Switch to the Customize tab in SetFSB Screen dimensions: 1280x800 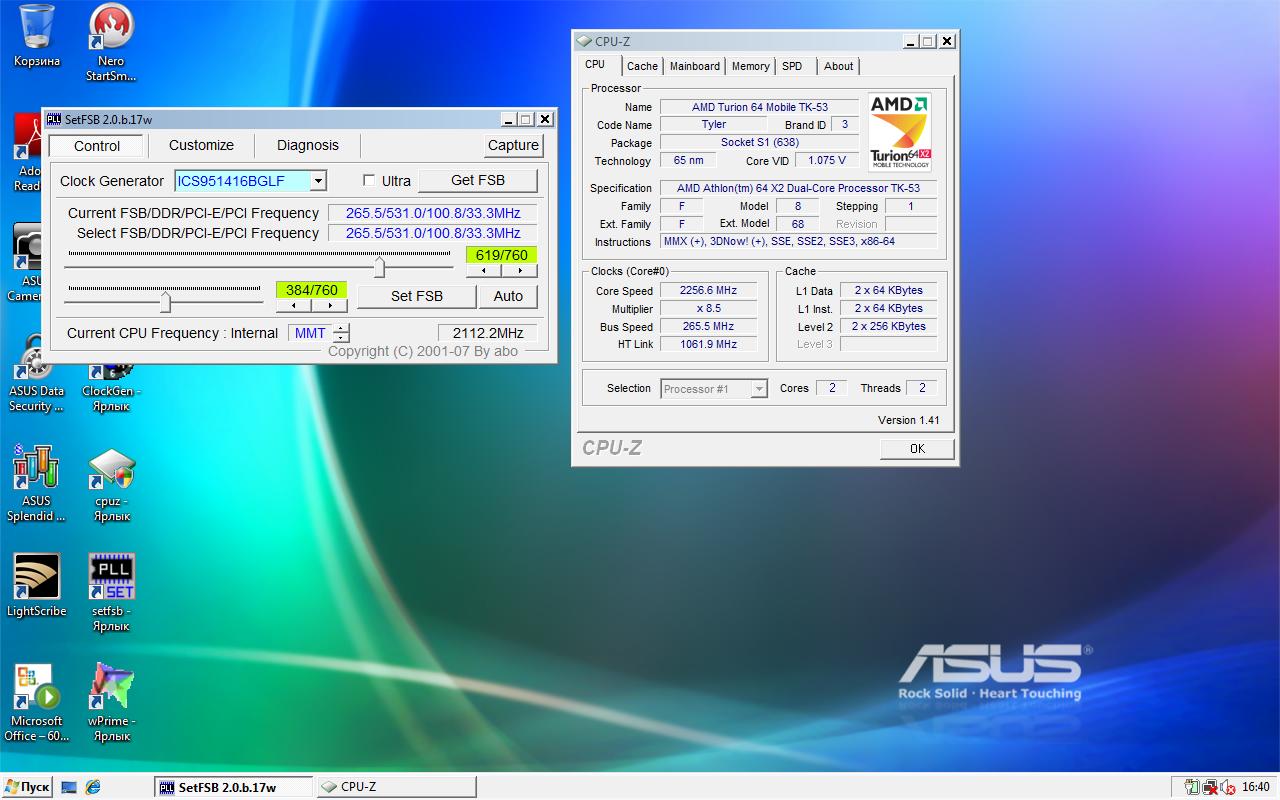pos(201,145)
